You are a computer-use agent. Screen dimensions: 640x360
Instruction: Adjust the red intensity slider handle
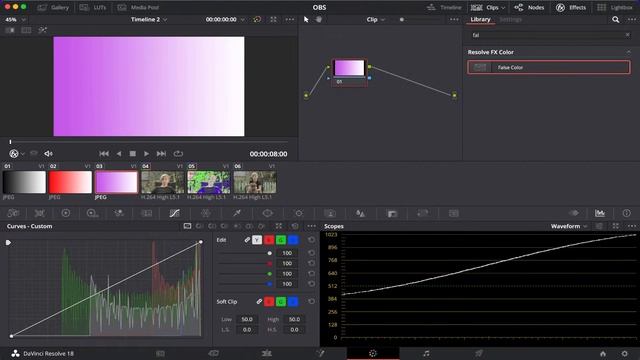tap(269, 263)
